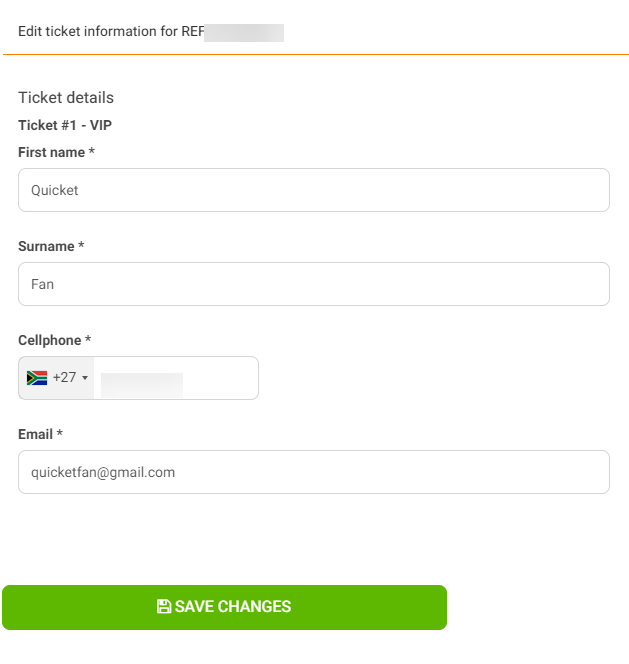629x664 pixels.
Task: Click the floppy disk icon on Save Changes
Action: tap(163, 606)
